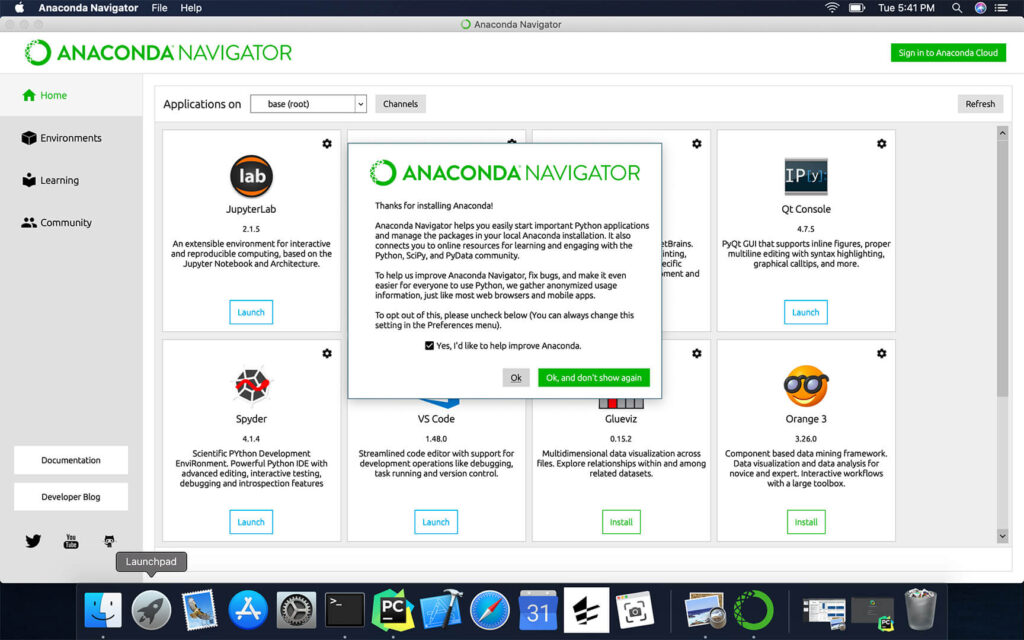Install Orange 3
The width and height of the screenshot is (1024, 640).
pyautogui.click(x=806, y=522)
